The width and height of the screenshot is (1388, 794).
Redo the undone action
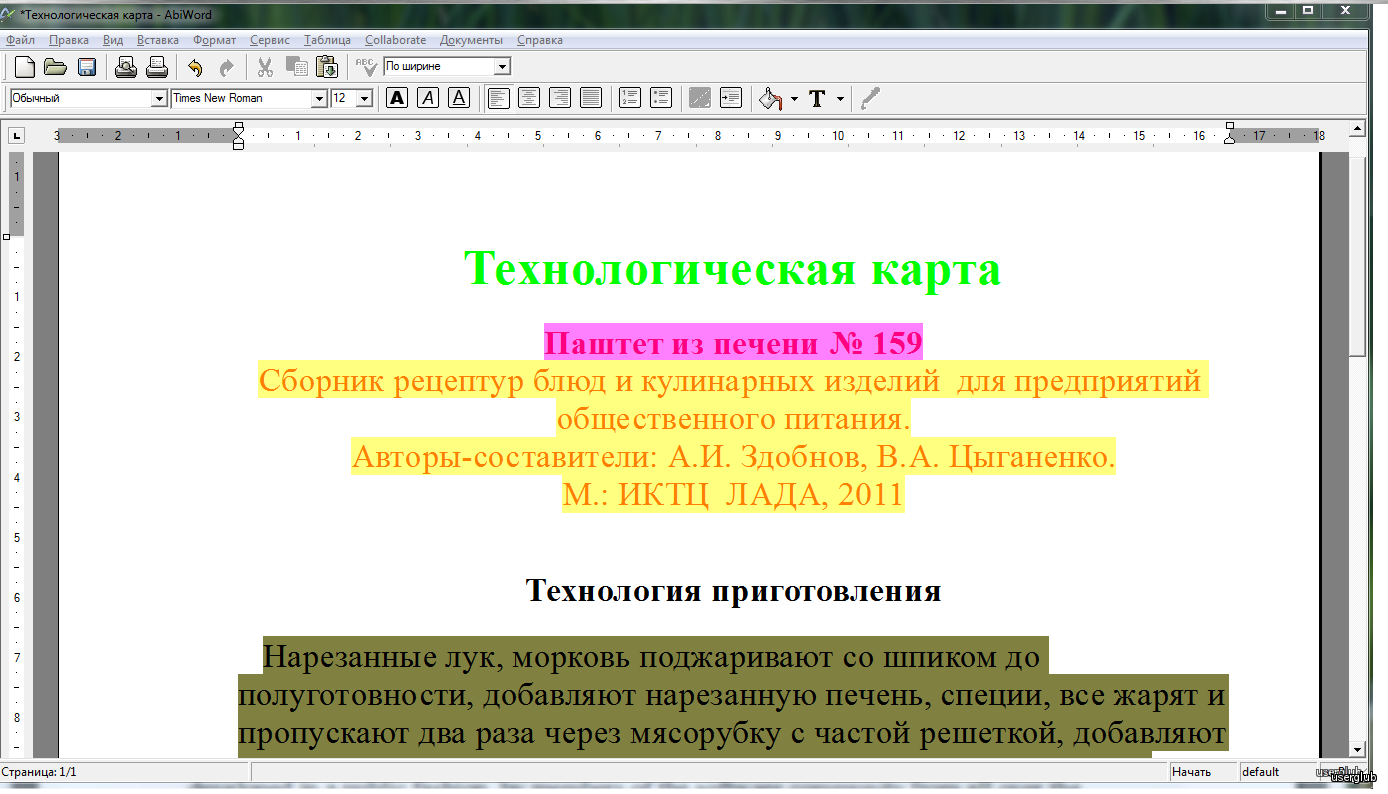[226, 67]
